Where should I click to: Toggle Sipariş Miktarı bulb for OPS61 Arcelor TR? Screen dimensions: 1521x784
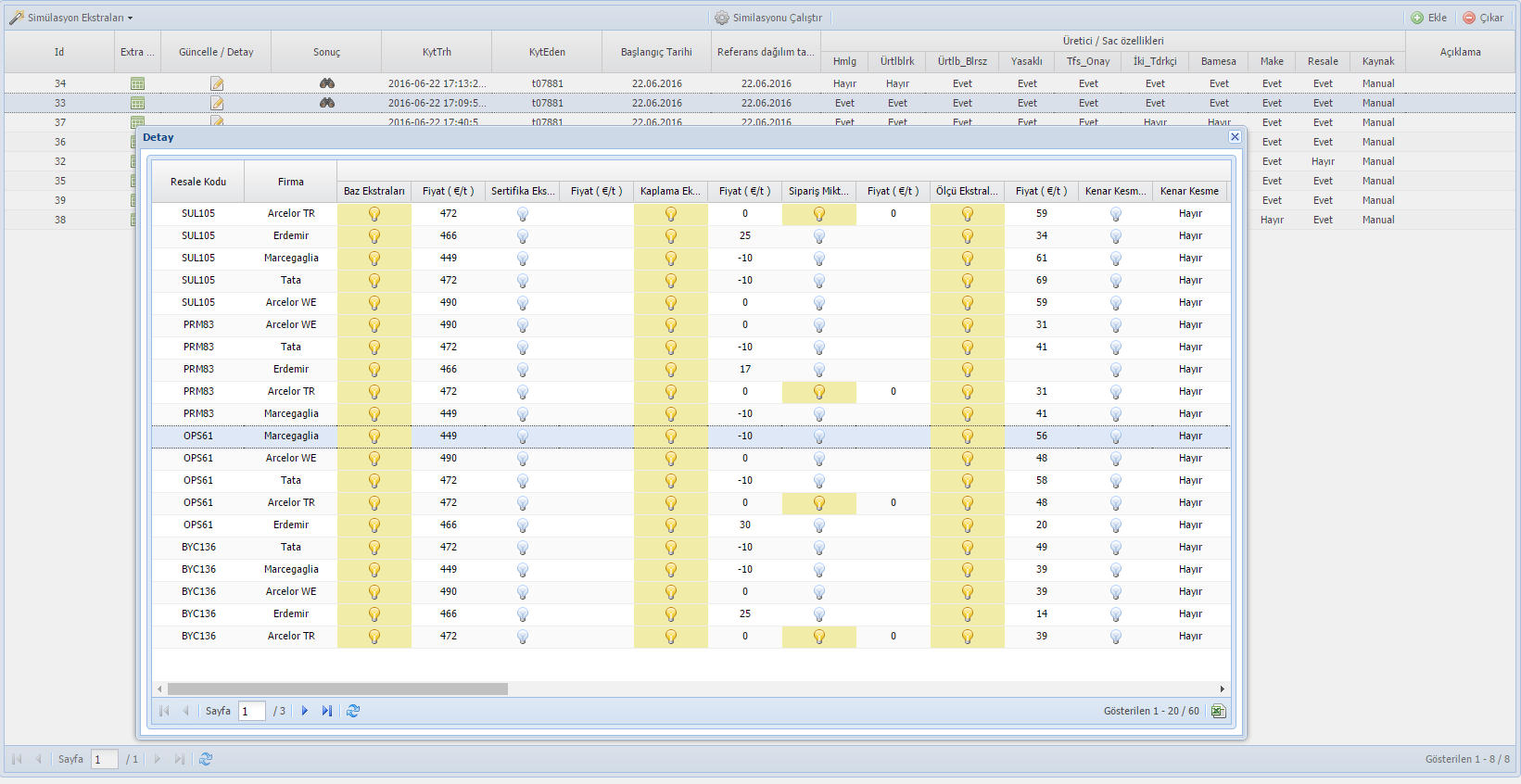click(819, 502)
